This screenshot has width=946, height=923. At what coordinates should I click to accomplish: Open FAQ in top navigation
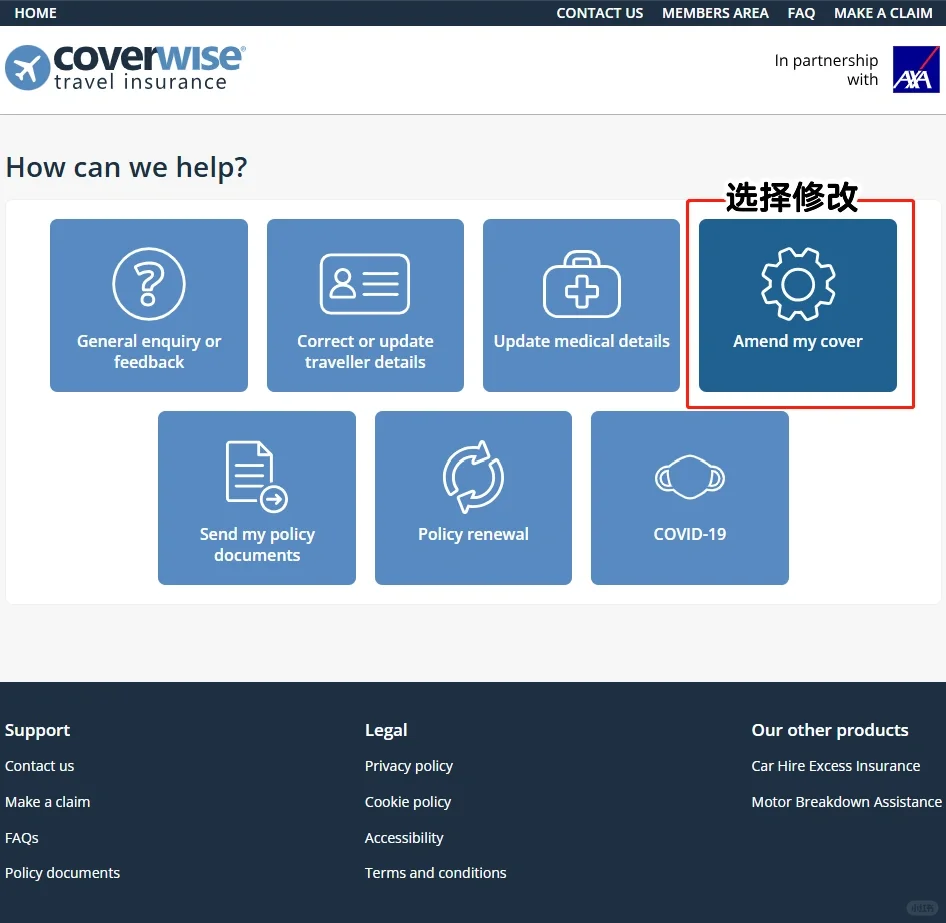click(x=801, y=13)
